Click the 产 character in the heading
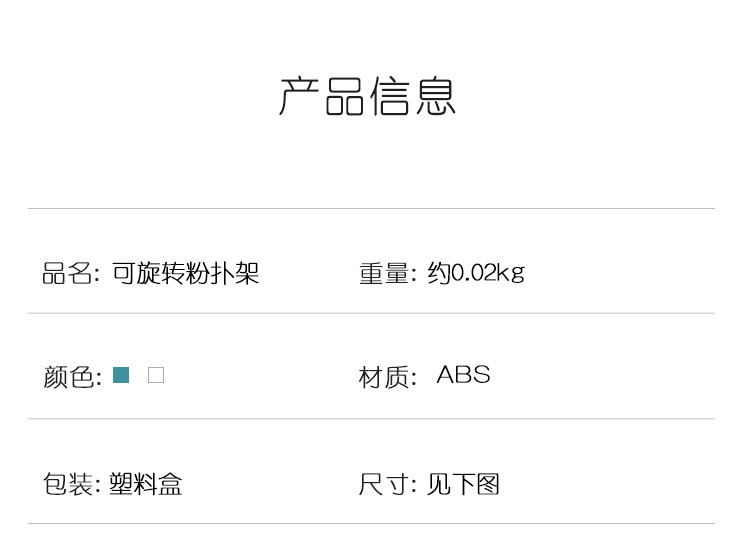Screen dimensions: 750x544 [299, 96]
